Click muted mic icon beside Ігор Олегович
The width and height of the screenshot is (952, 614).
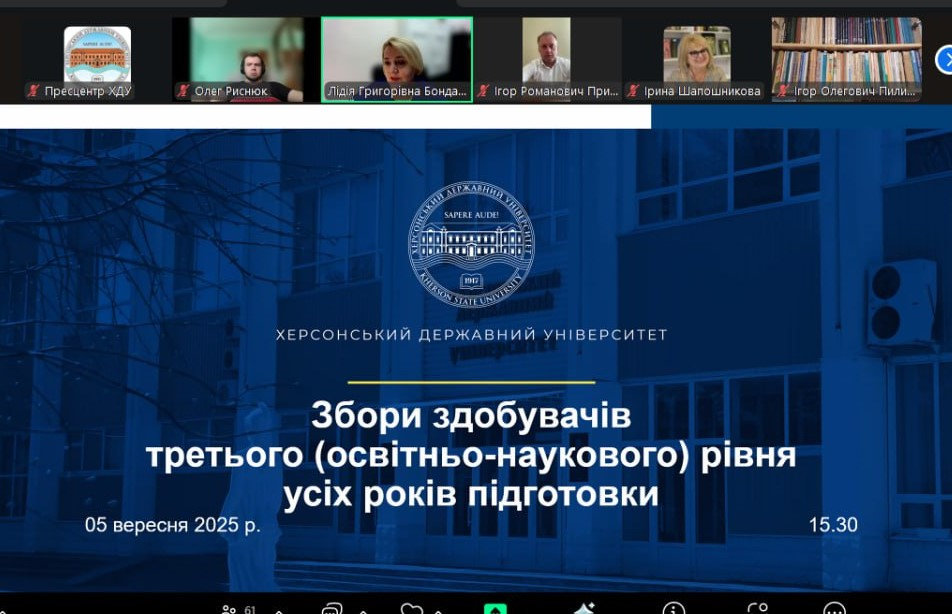[x=783, y=91]
